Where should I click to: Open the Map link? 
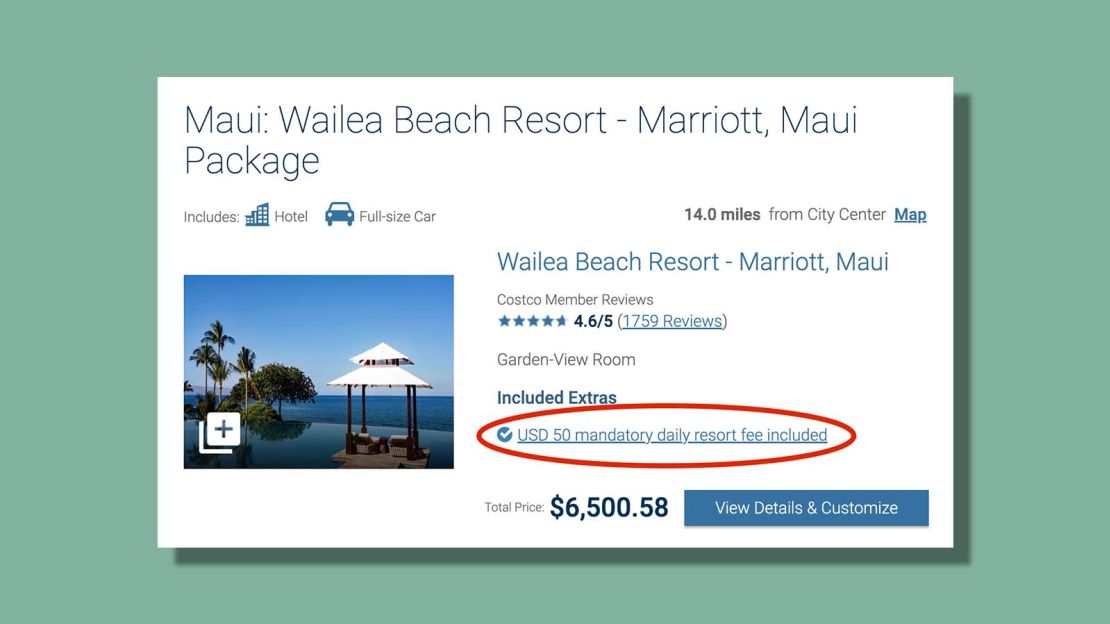coord(910,215)
